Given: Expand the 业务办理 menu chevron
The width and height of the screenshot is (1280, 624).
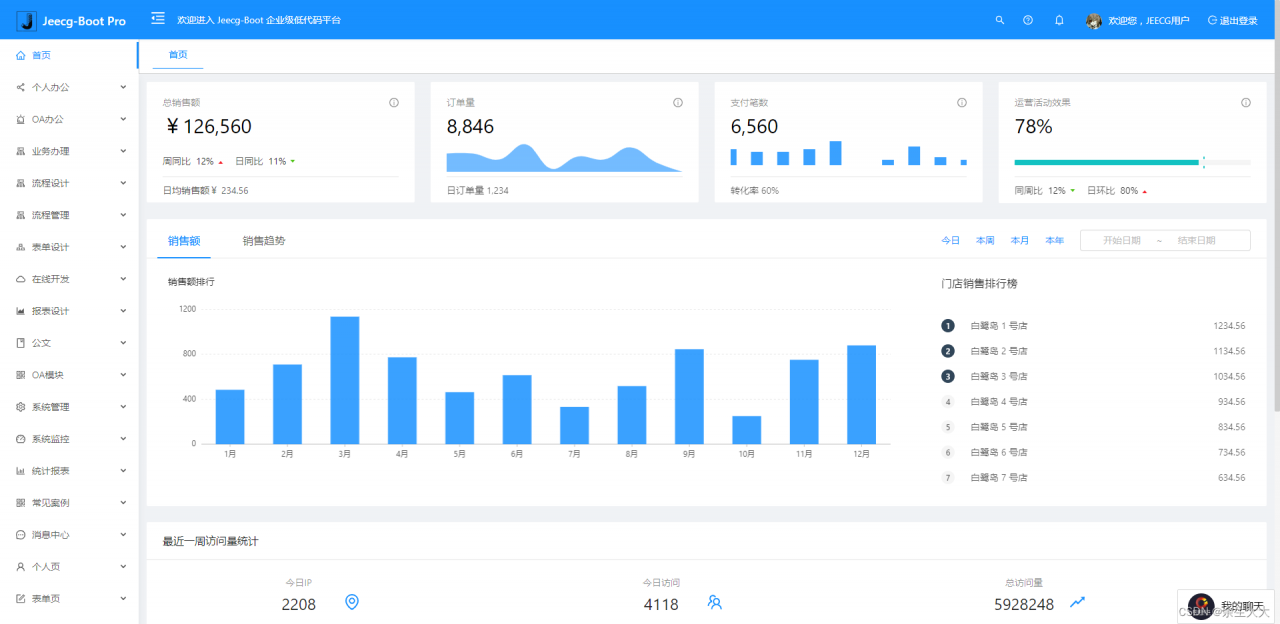Looking at the screenshot, I should (123, 151).
